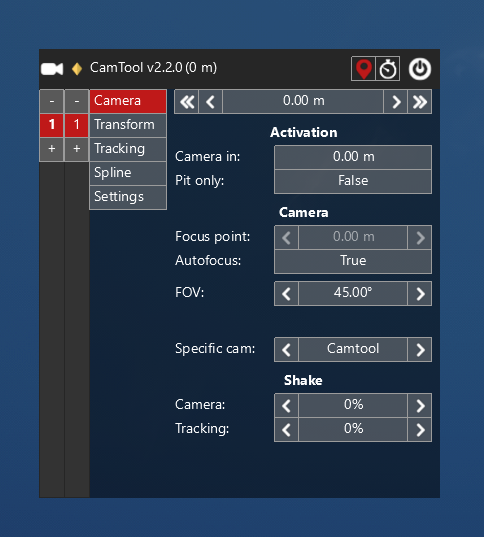Click the FOV 45.00° value

coord(353,294)
